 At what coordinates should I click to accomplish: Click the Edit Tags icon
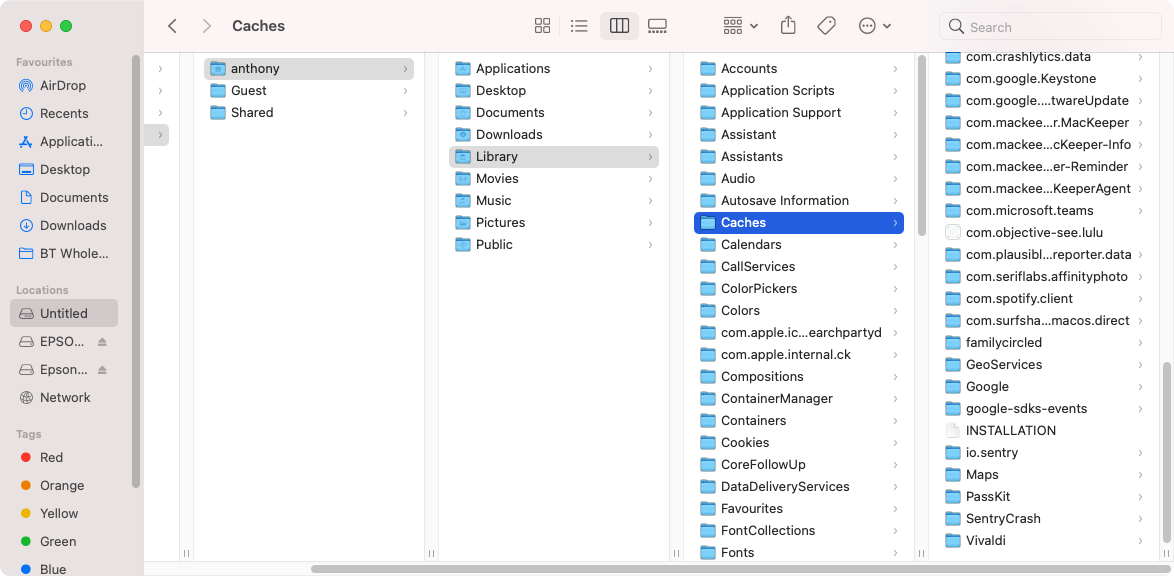tap(826, 26)
